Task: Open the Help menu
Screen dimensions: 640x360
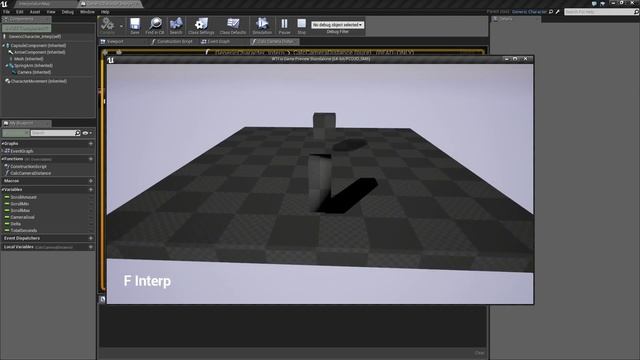Action: pyautogui.click(x=105, y=12)
